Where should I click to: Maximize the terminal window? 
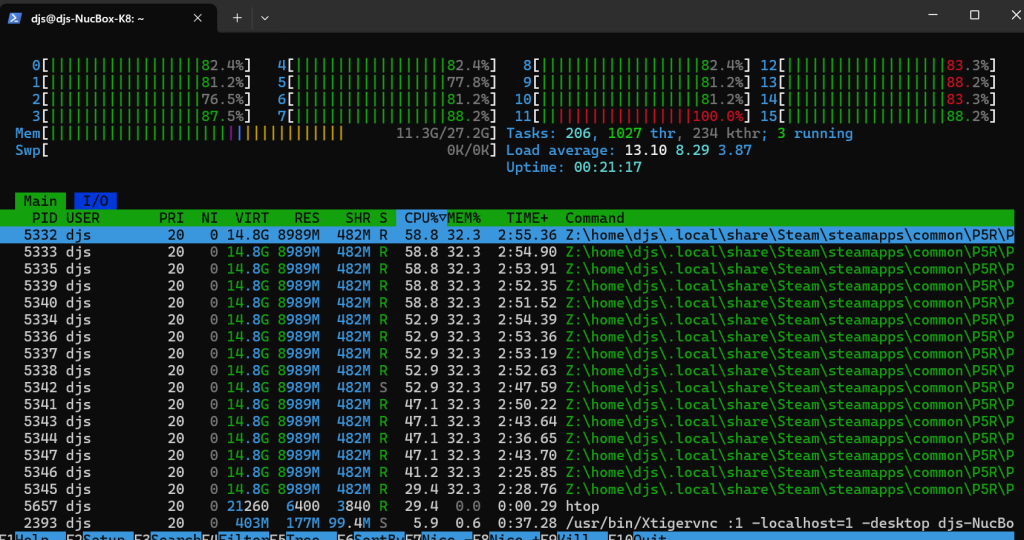(x=974, y=16)
